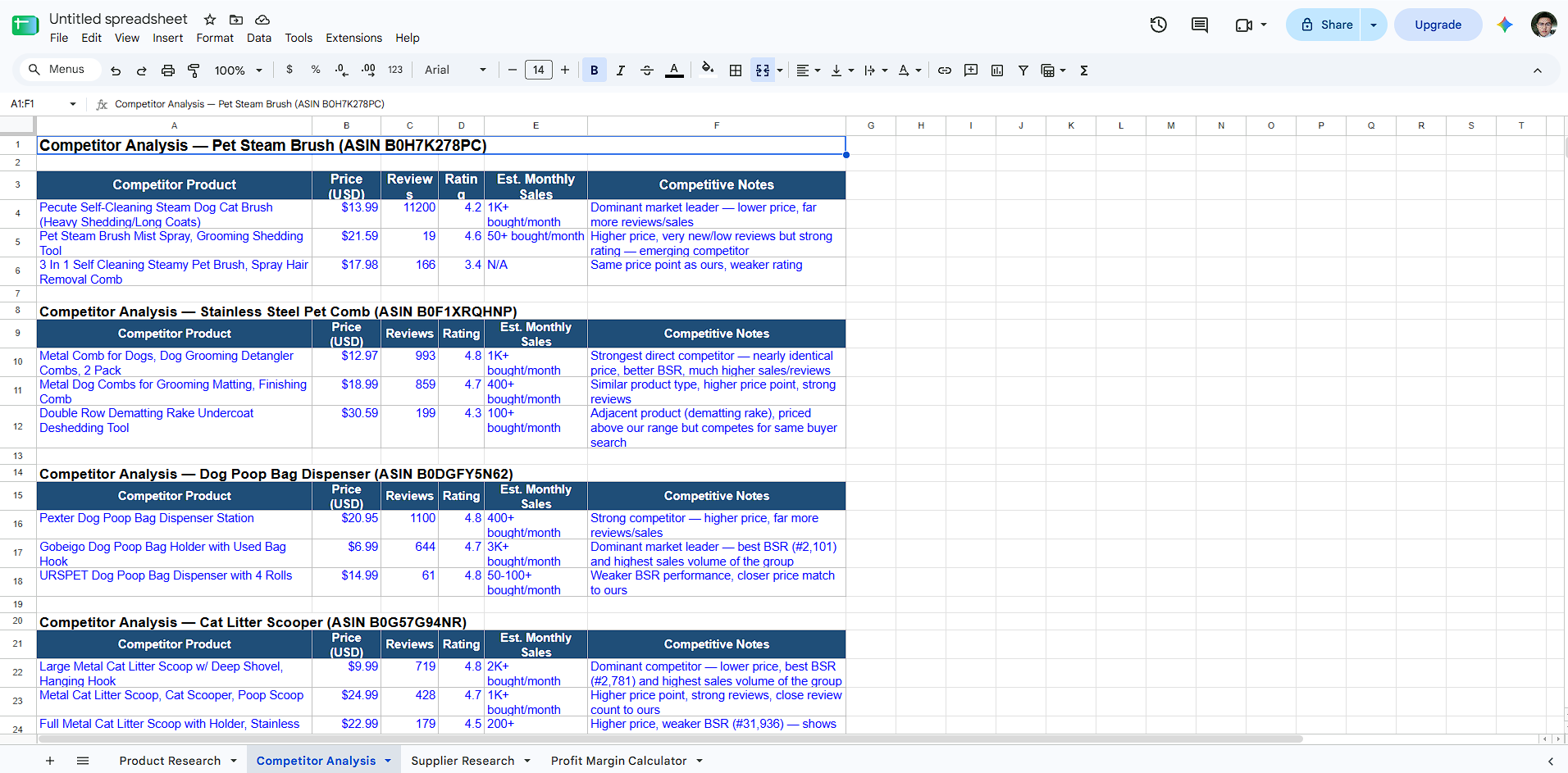Click the decrease decimal places icon
1568x773 pixels.
342,70
